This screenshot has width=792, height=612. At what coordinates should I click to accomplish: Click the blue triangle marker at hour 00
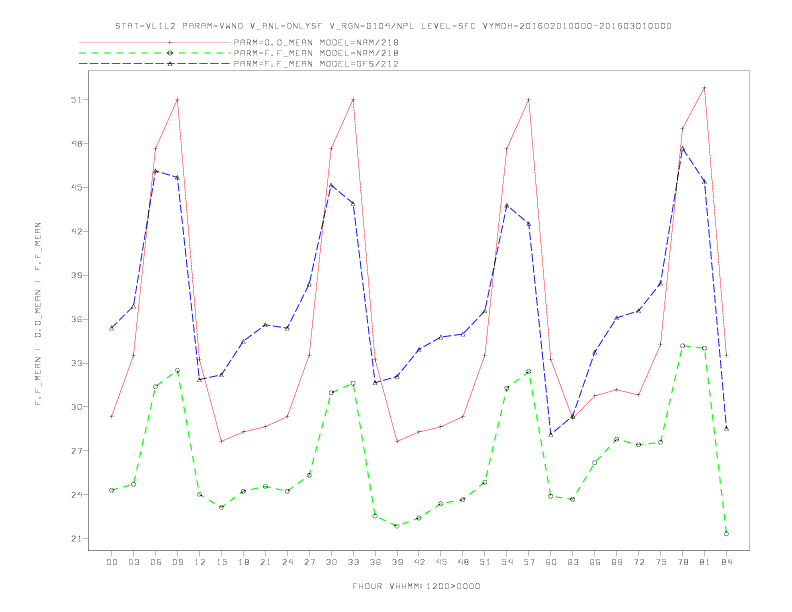point(112,328)
